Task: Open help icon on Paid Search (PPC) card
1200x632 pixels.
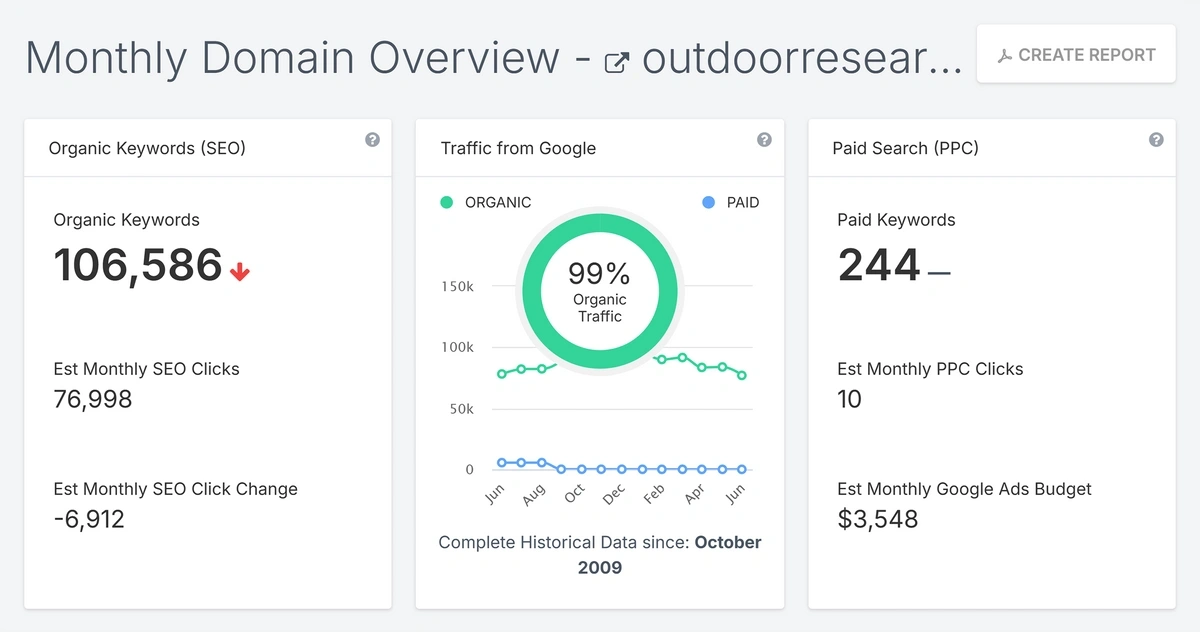Action: [x=1156, y=140]
